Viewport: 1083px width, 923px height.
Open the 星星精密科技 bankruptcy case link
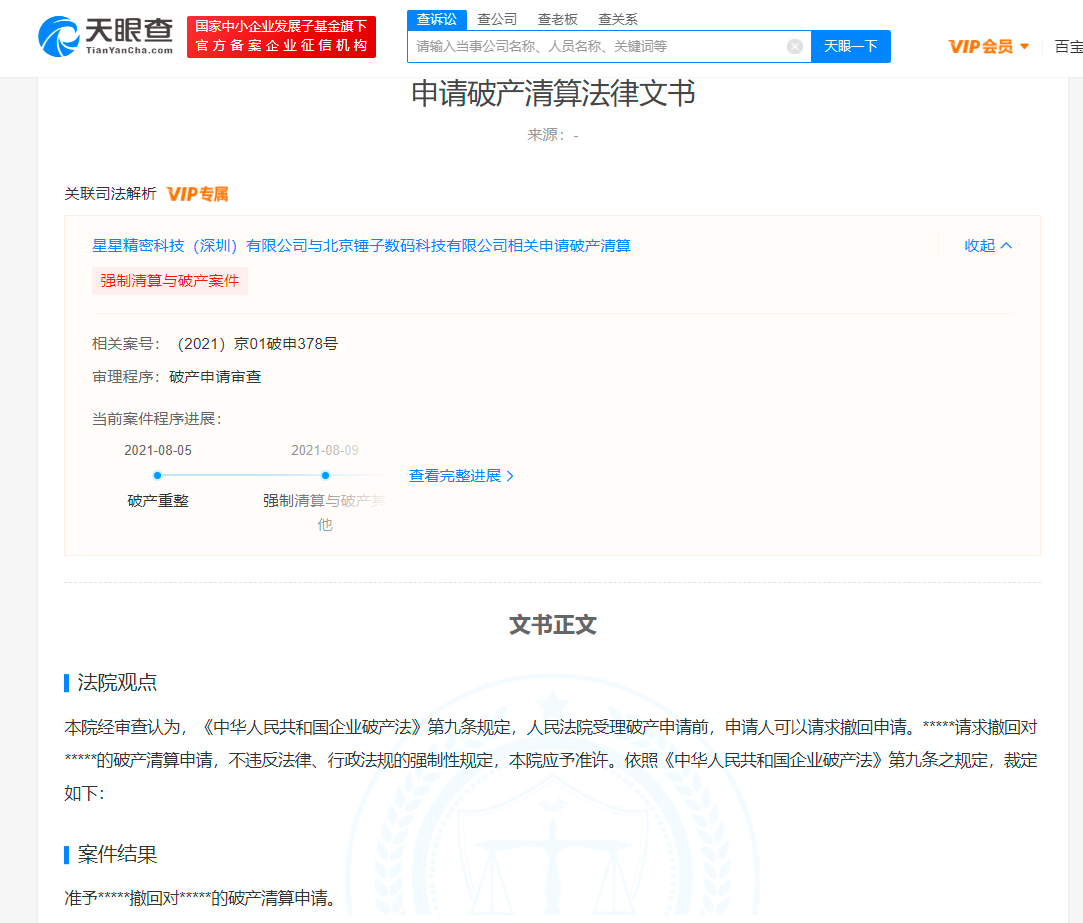361,246
